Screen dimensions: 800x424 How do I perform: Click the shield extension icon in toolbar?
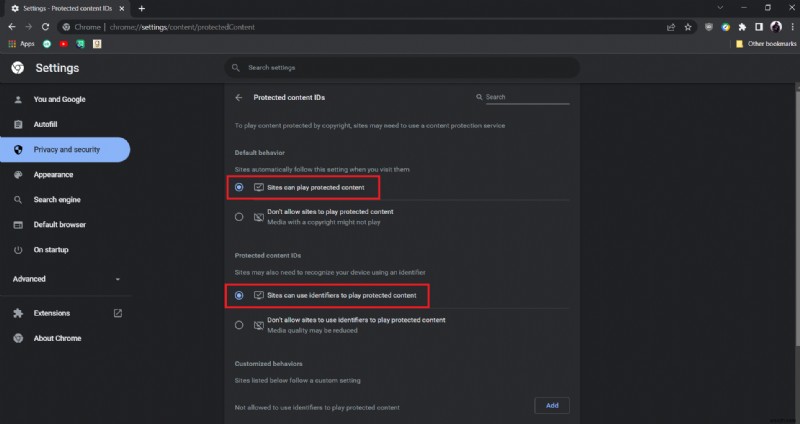pos(709,27)
